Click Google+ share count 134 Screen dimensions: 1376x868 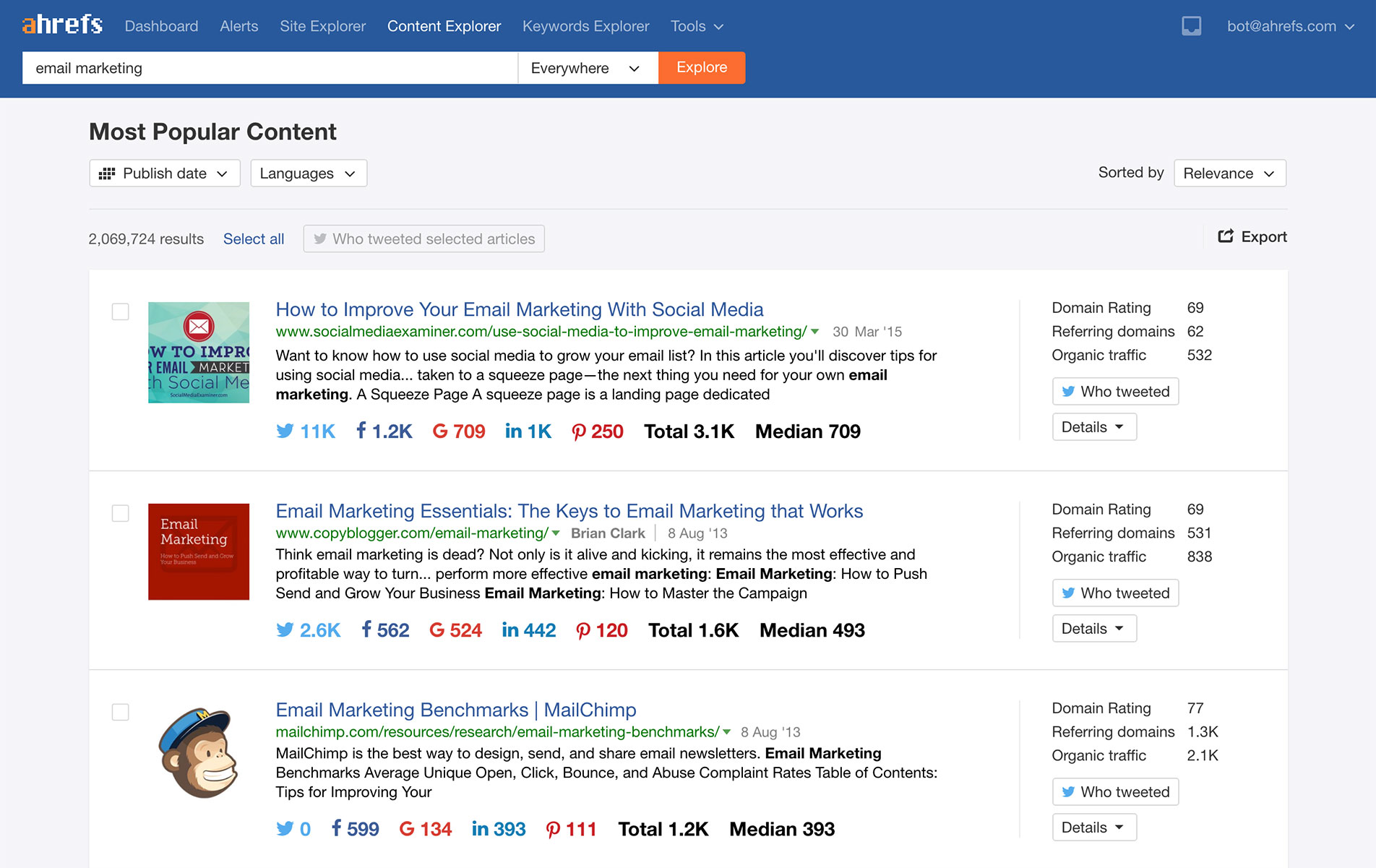click(426, 829)
